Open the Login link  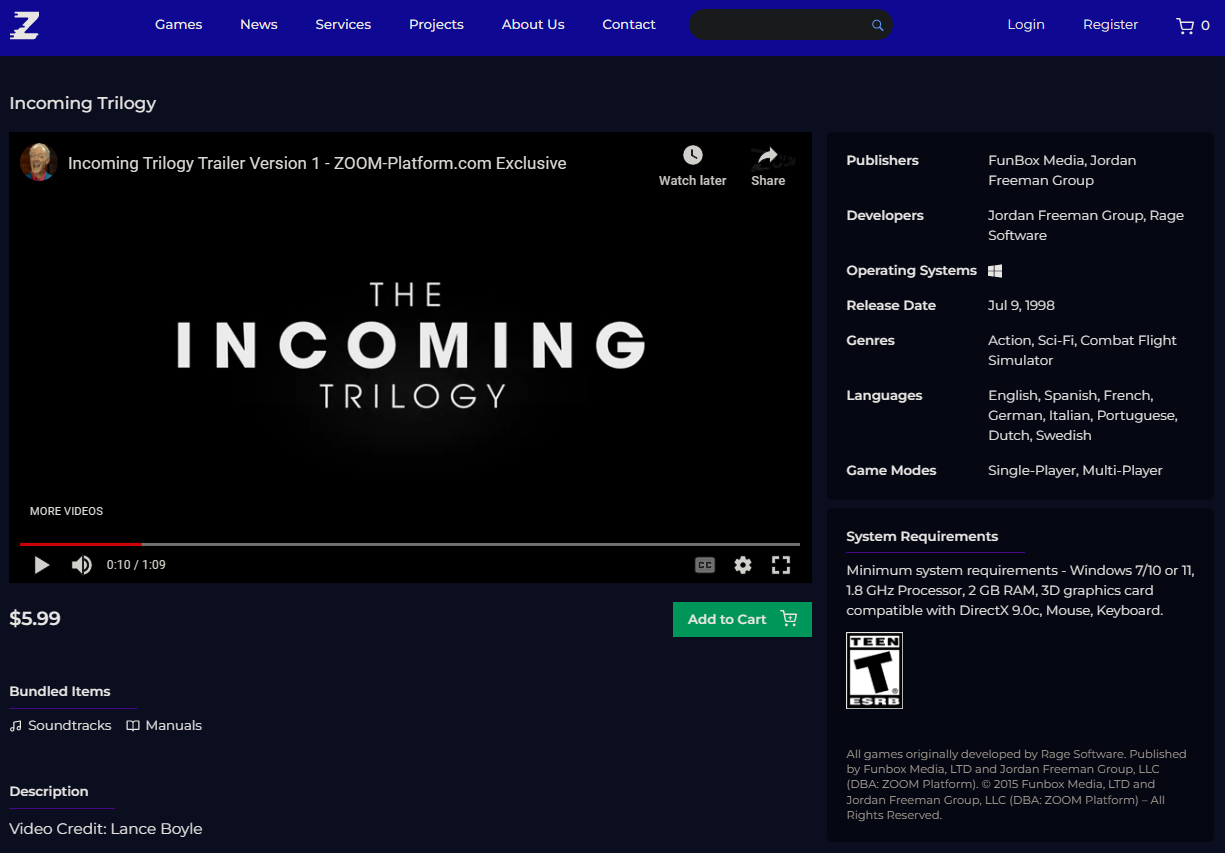1026,25
